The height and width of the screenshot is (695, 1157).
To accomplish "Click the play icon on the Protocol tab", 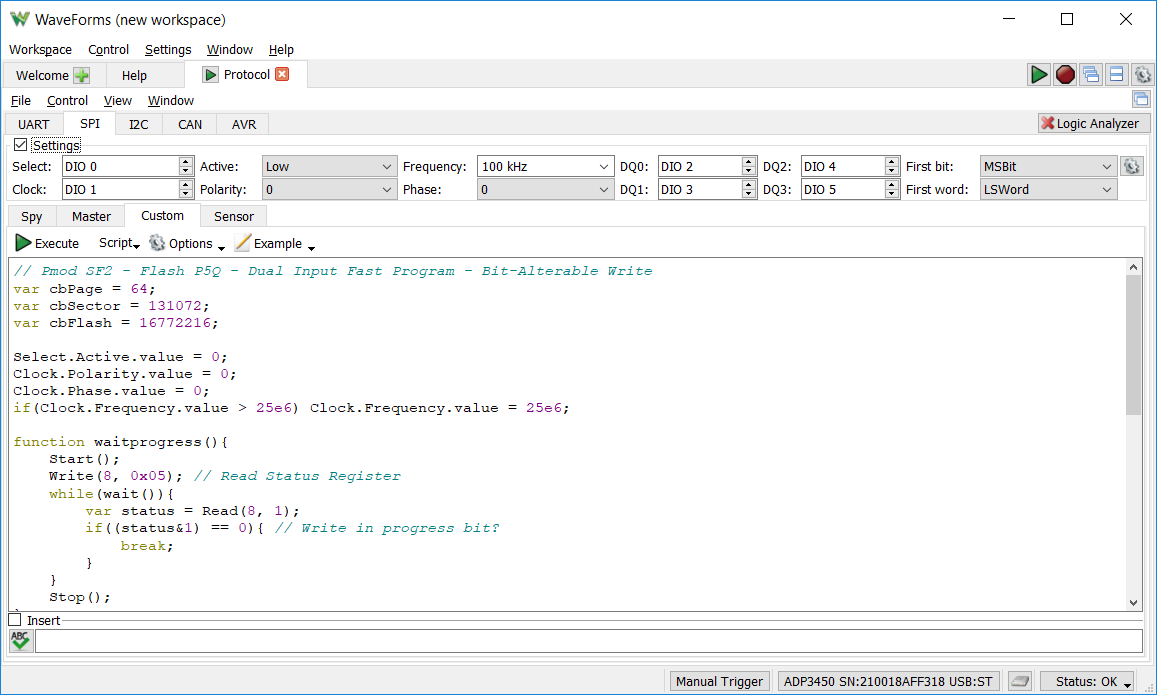I will tap(210, 75).
